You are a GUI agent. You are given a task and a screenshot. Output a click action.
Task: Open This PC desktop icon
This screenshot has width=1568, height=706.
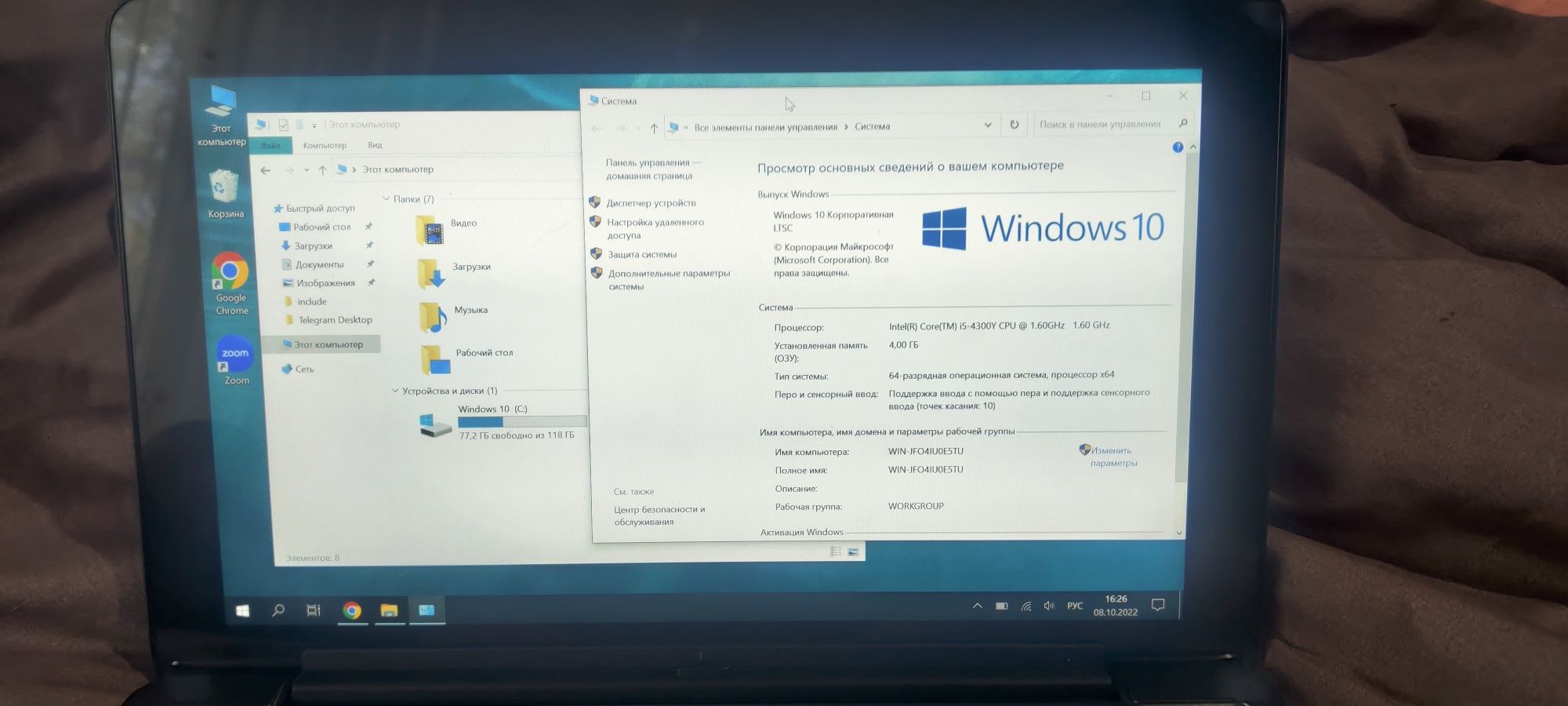point(221,115)
